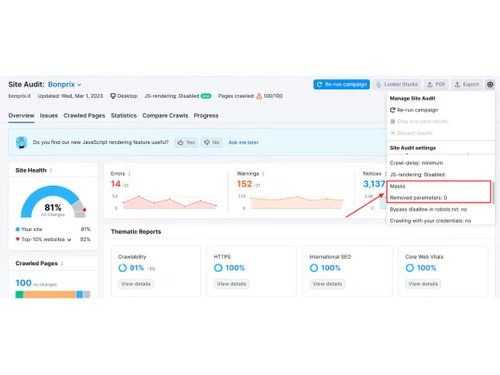The width and height of the screenshot is (500, 375).
Task: Open the Issues tab
Action: click(49, 116)
